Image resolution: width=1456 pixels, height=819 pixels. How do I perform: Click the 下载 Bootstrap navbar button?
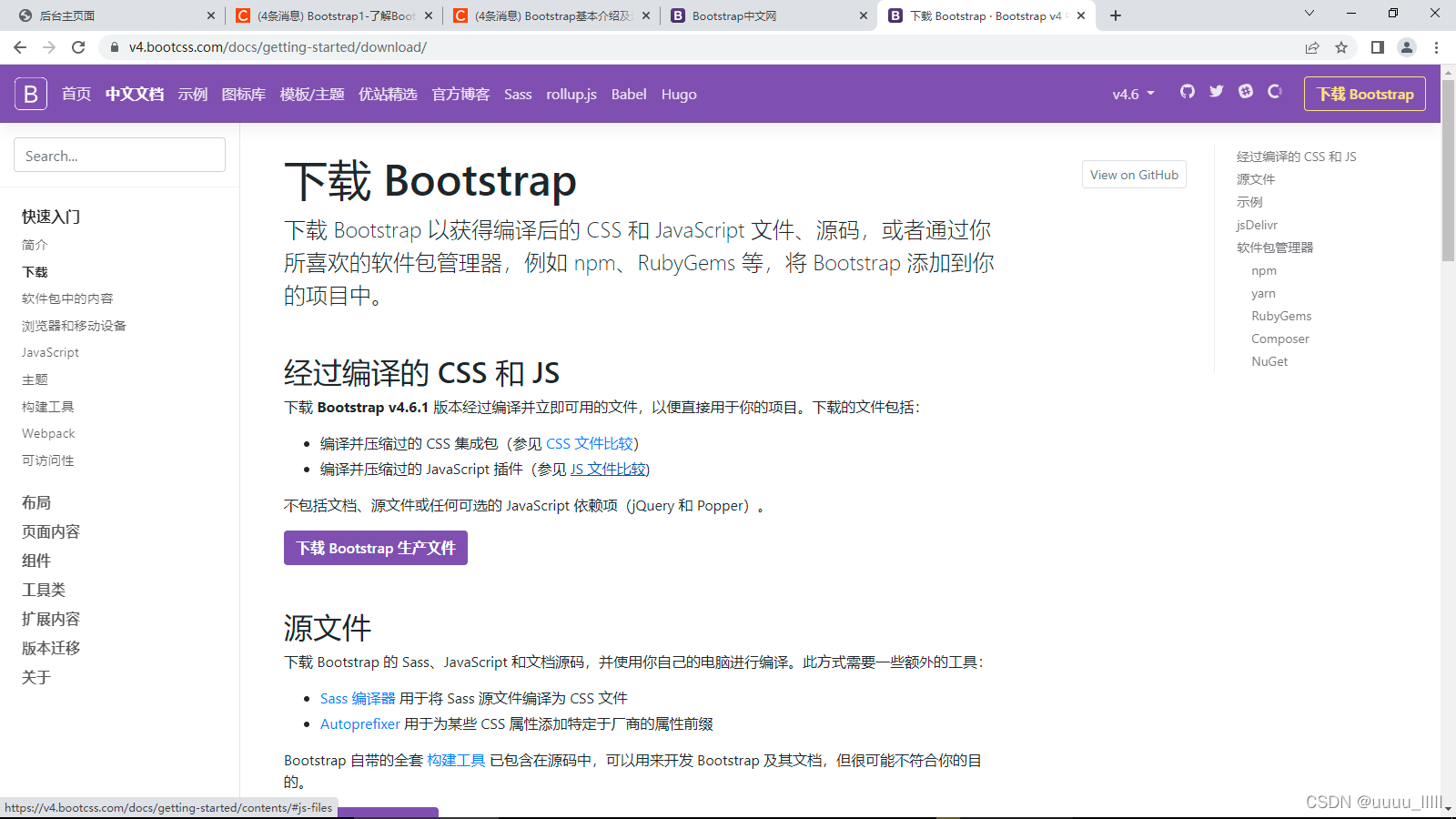point(1365,94)
